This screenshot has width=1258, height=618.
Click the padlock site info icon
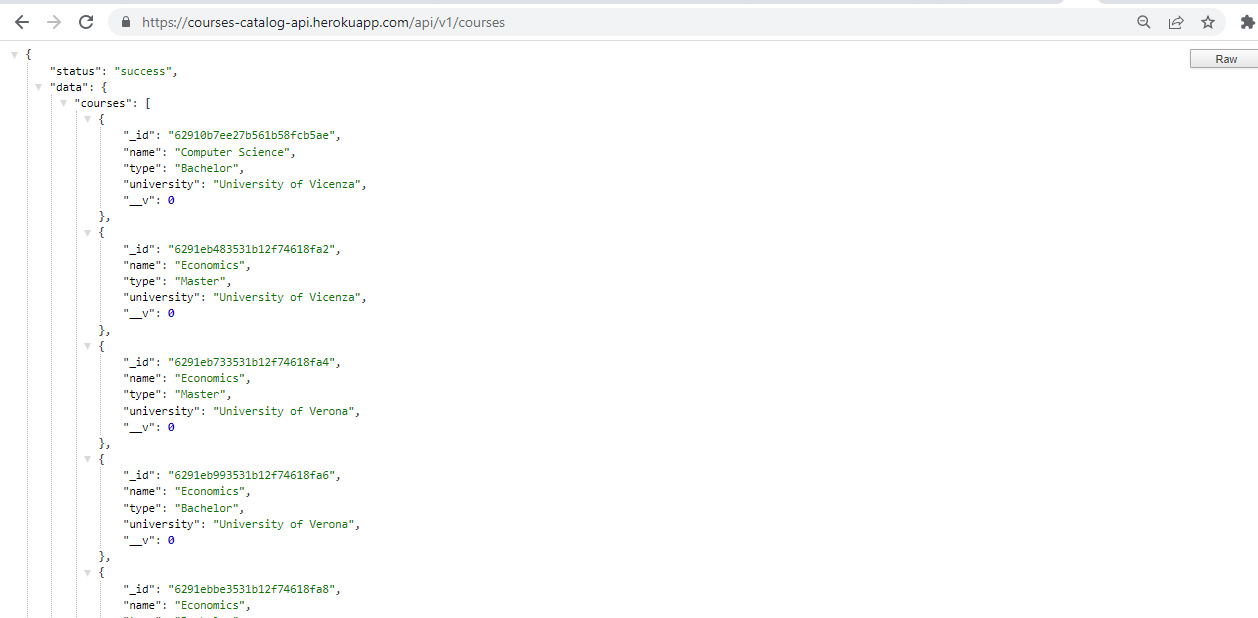(126, 22)
